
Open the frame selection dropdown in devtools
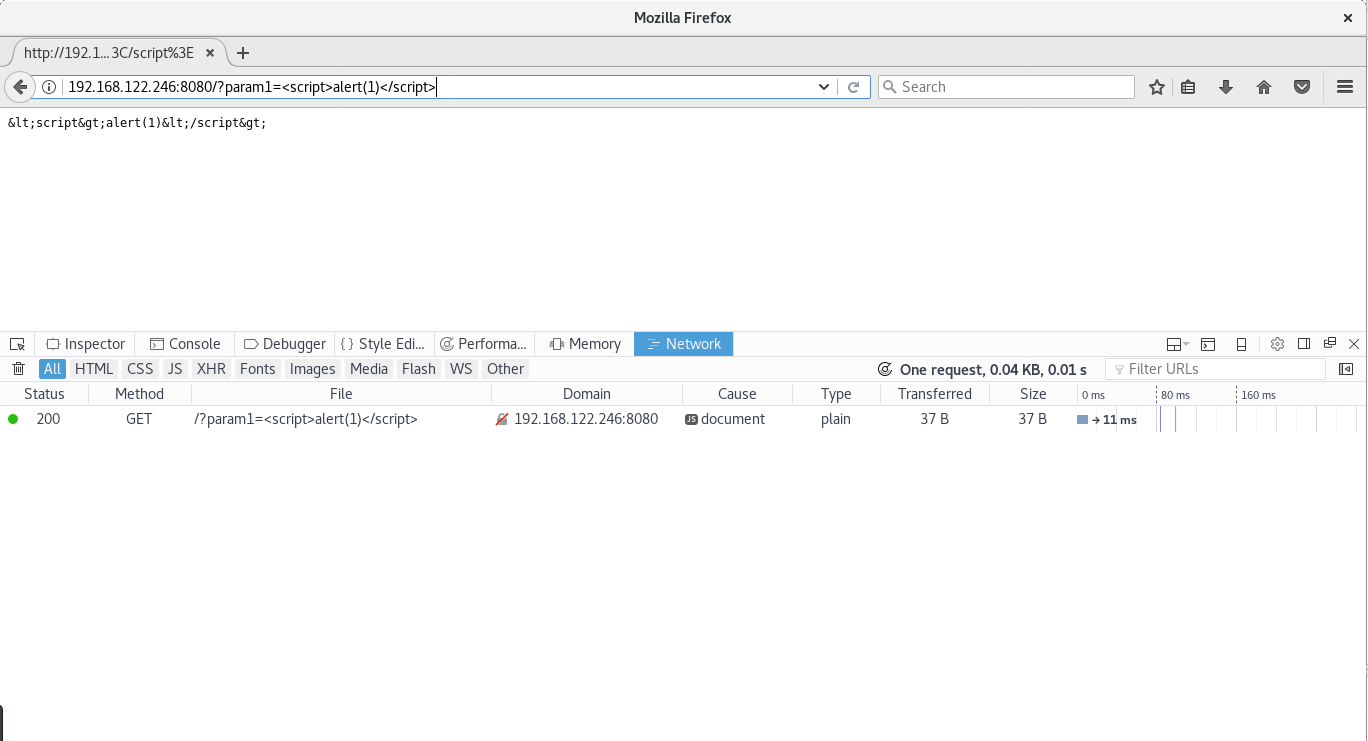(1176, 344)
